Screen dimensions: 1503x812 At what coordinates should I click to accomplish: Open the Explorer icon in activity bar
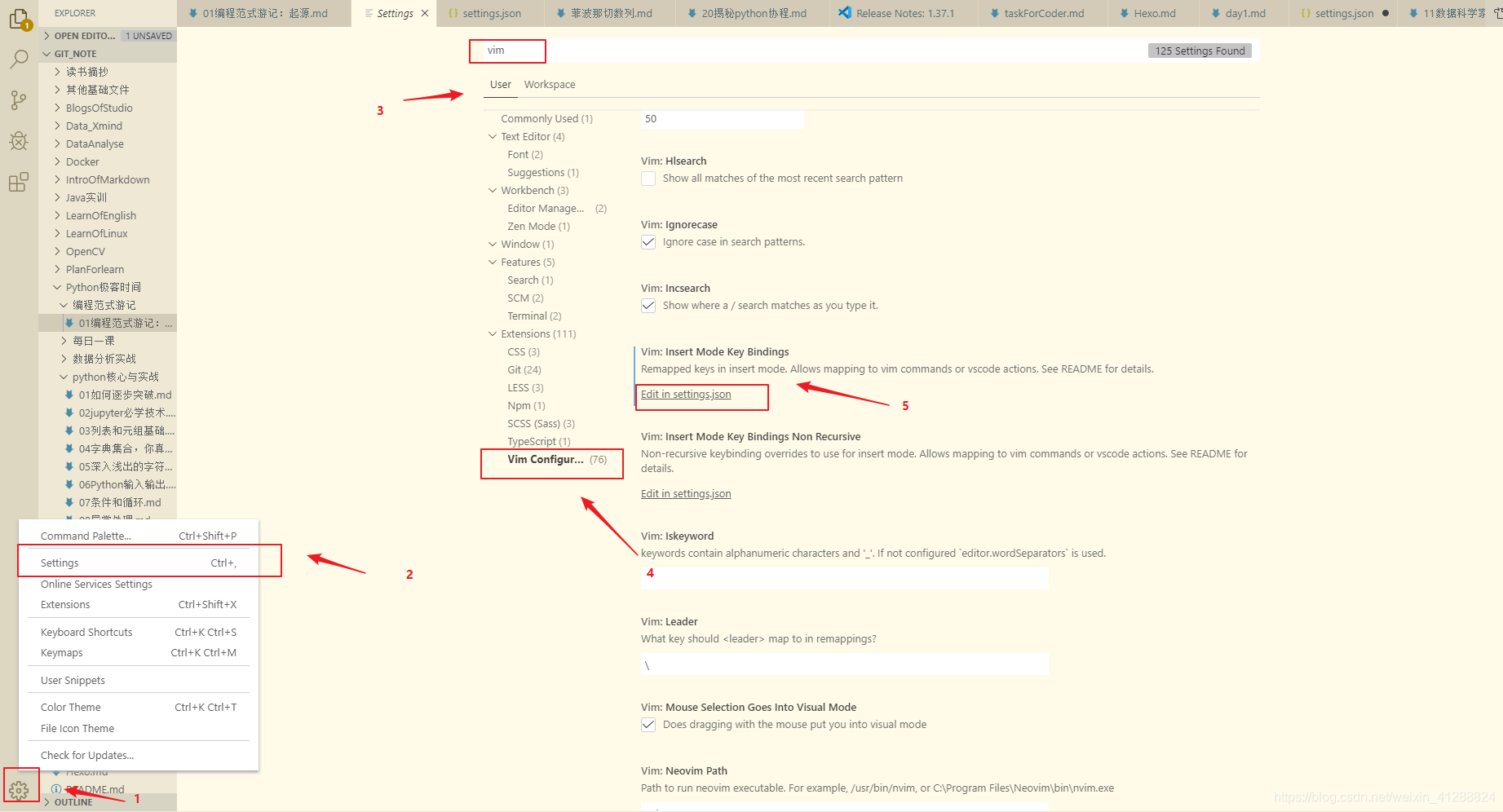pos(18,17)
